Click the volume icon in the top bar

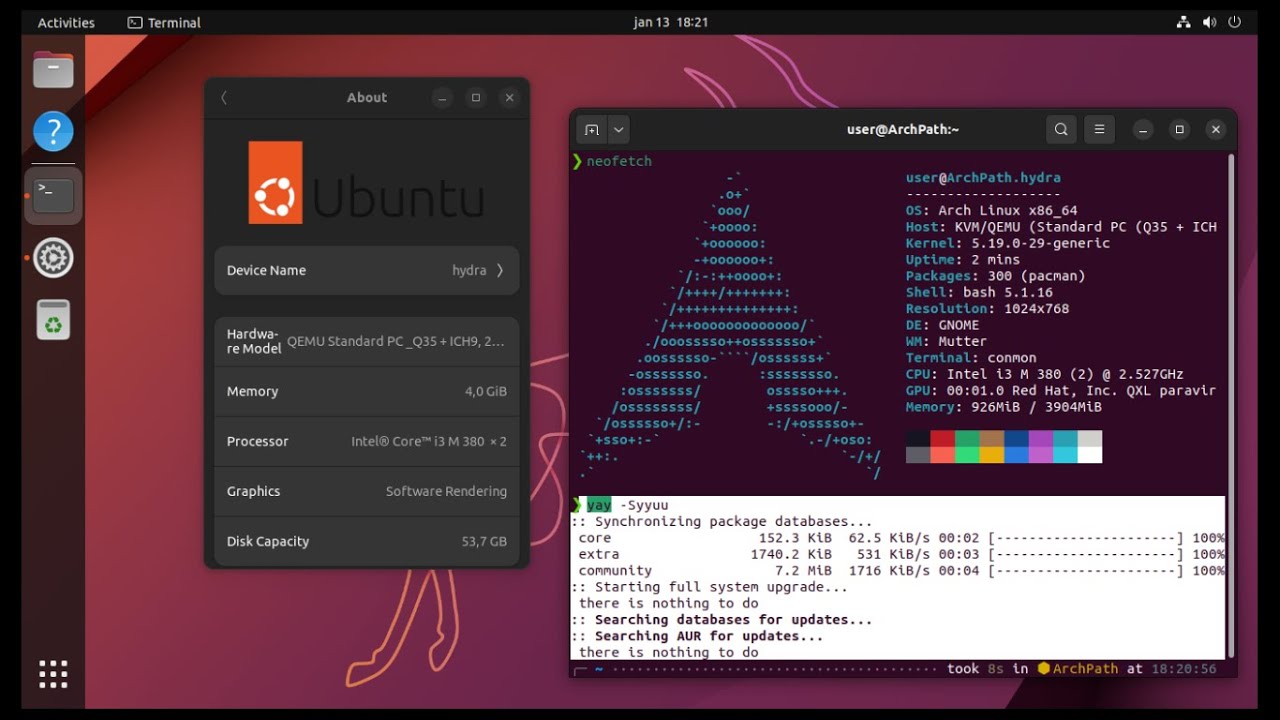click(x=1209, y=22)
